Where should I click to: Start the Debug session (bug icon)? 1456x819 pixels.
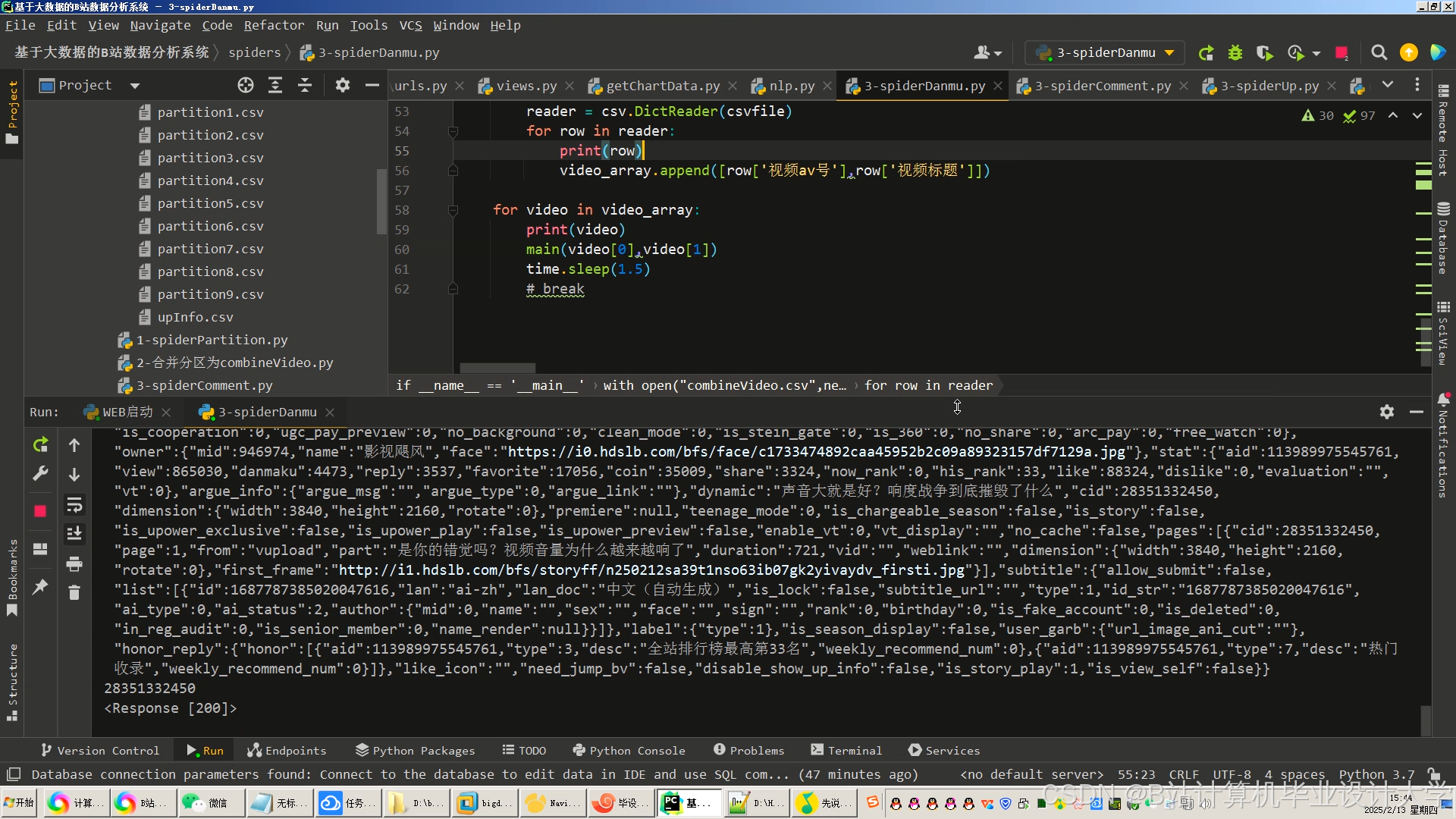[x=1235, y=53]
